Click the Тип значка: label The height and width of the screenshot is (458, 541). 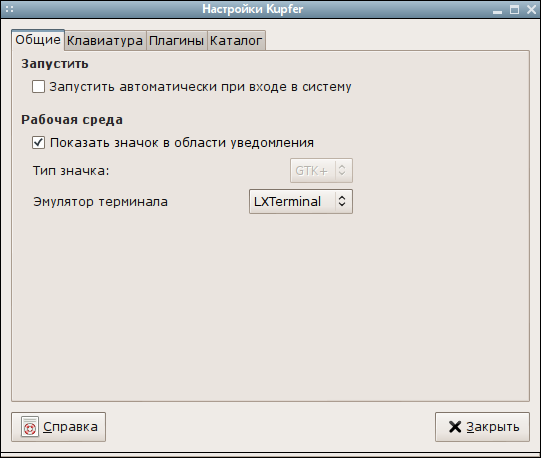[71, 171]
